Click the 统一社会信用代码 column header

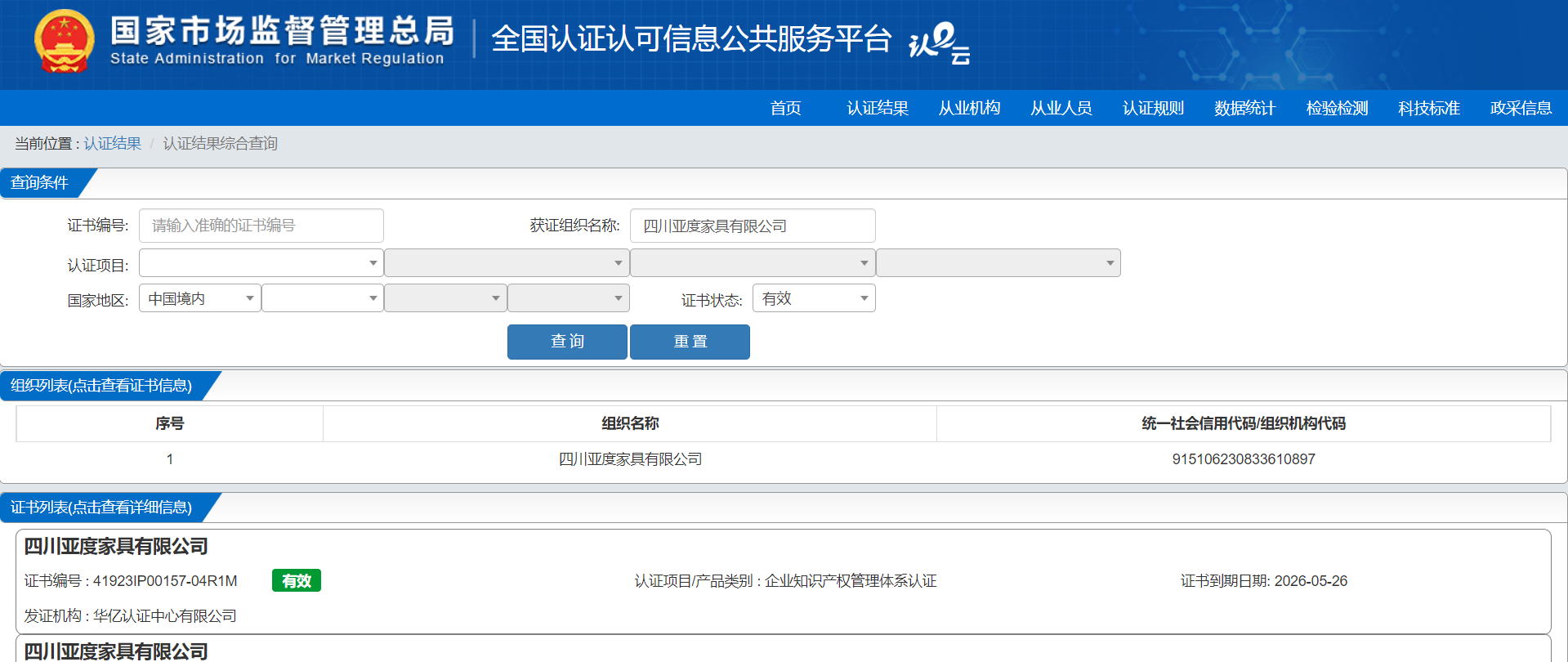1244,423
